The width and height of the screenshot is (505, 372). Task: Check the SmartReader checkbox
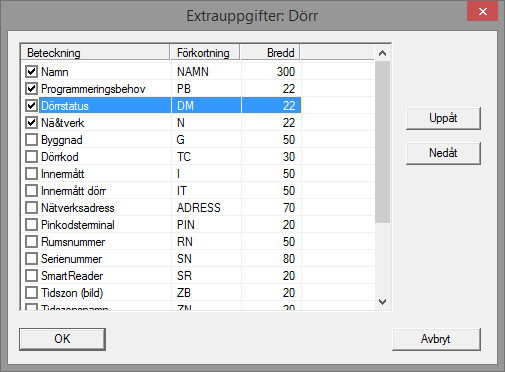pos(31,276)
